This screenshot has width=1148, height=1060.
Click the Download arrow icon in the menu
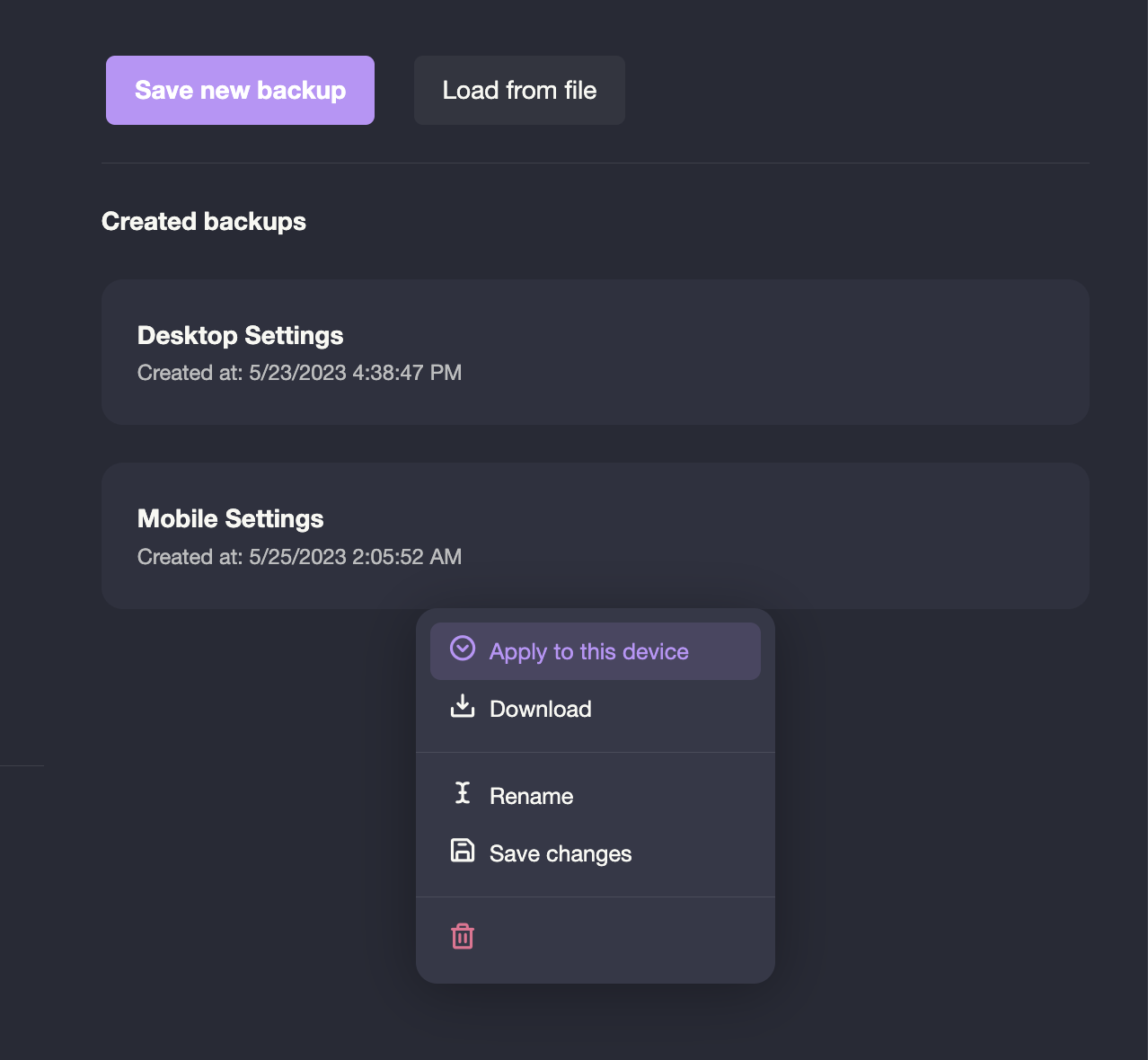[462, 707]
